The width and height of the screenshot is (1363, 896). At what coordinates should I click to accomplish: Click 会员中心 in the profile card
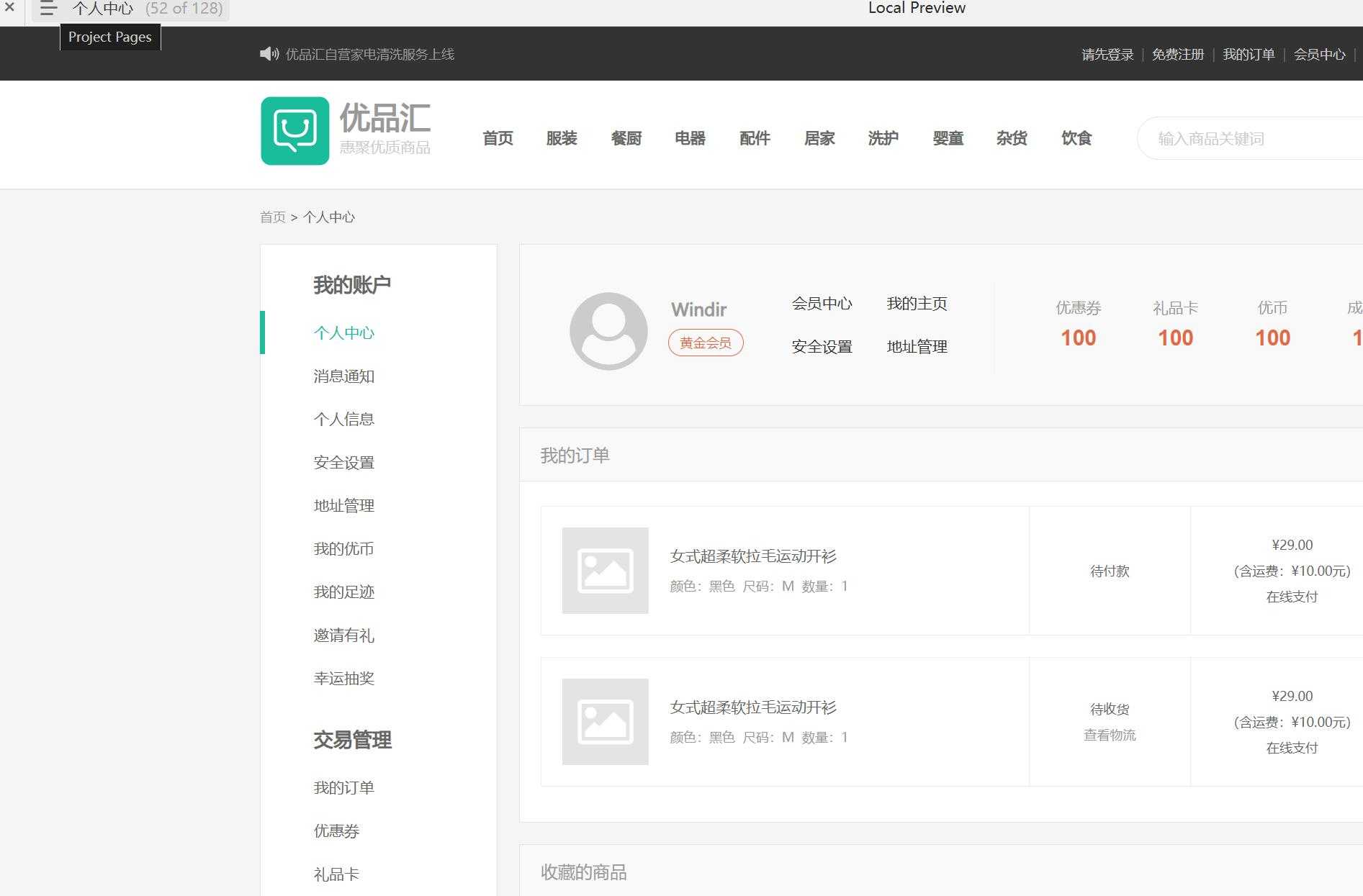tap(822, 304)
